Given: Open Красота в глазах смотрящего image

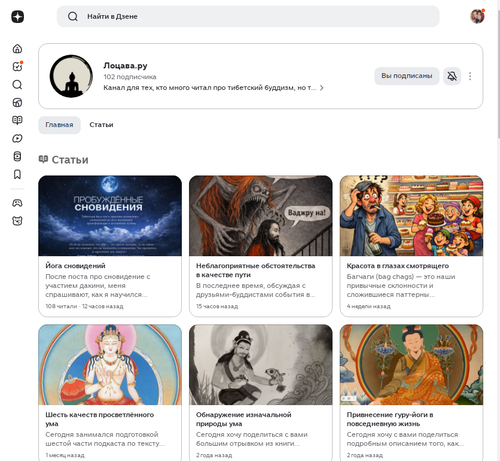Looking at the screenshot, I should coord(411,216).
